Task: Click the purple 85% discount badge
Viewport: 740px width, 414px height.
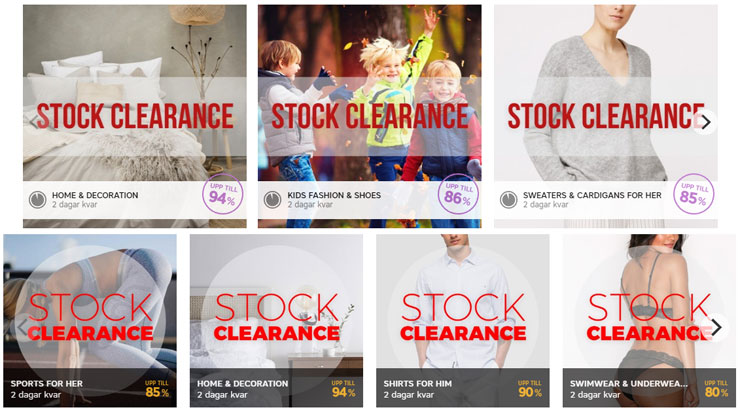Action: coord(693,194)
